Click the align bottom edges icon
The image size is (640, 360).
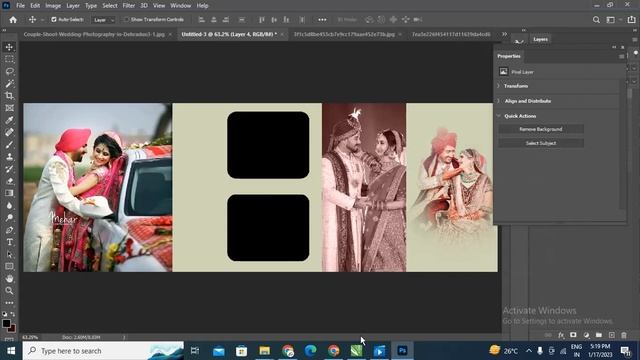pos(286,20)
